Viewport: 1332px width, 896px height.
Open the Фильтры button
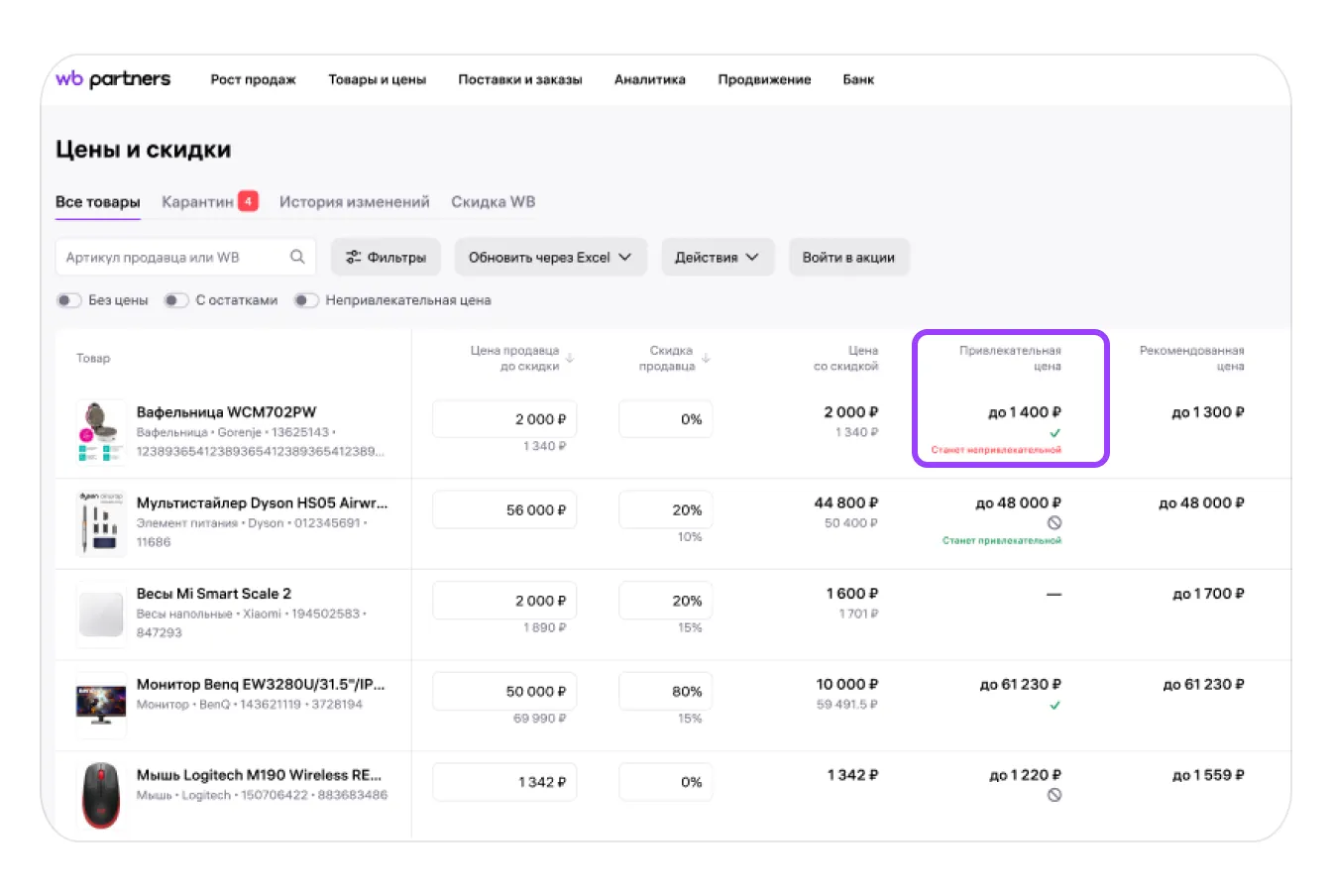tap(387, 257)
